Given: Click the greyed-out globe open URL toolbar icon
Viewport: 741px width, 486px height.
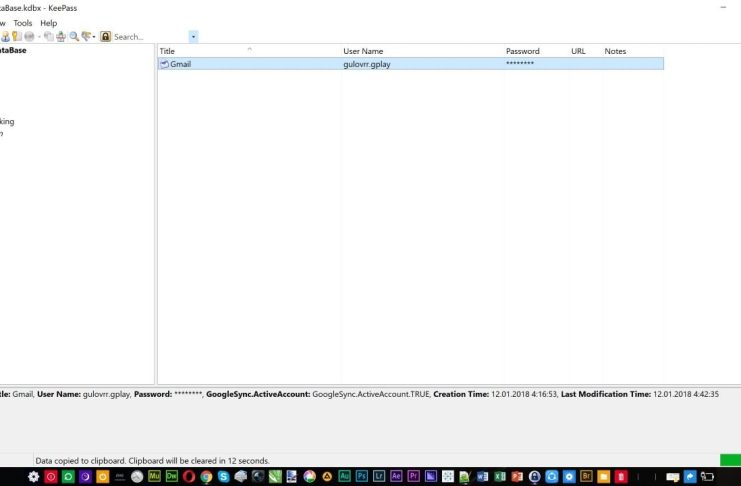Looking at the screenshot, I should pyautogui.click(x=29, y=36).
